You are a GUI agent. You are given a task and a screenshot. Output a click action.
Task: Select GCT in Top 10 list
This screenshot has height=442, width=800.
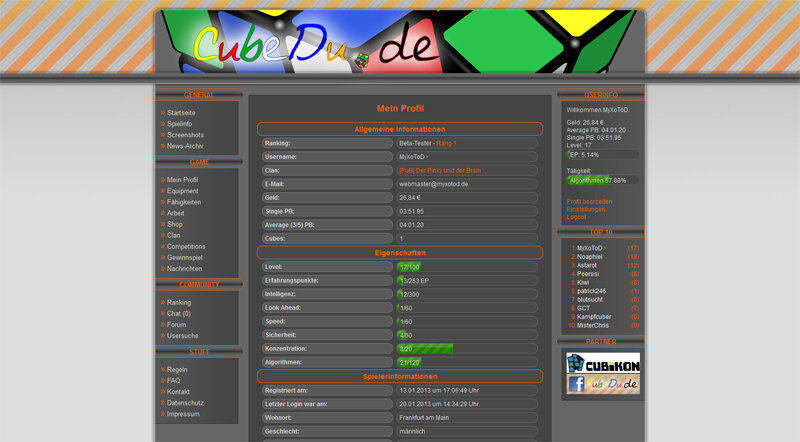(x=584, y=308)
